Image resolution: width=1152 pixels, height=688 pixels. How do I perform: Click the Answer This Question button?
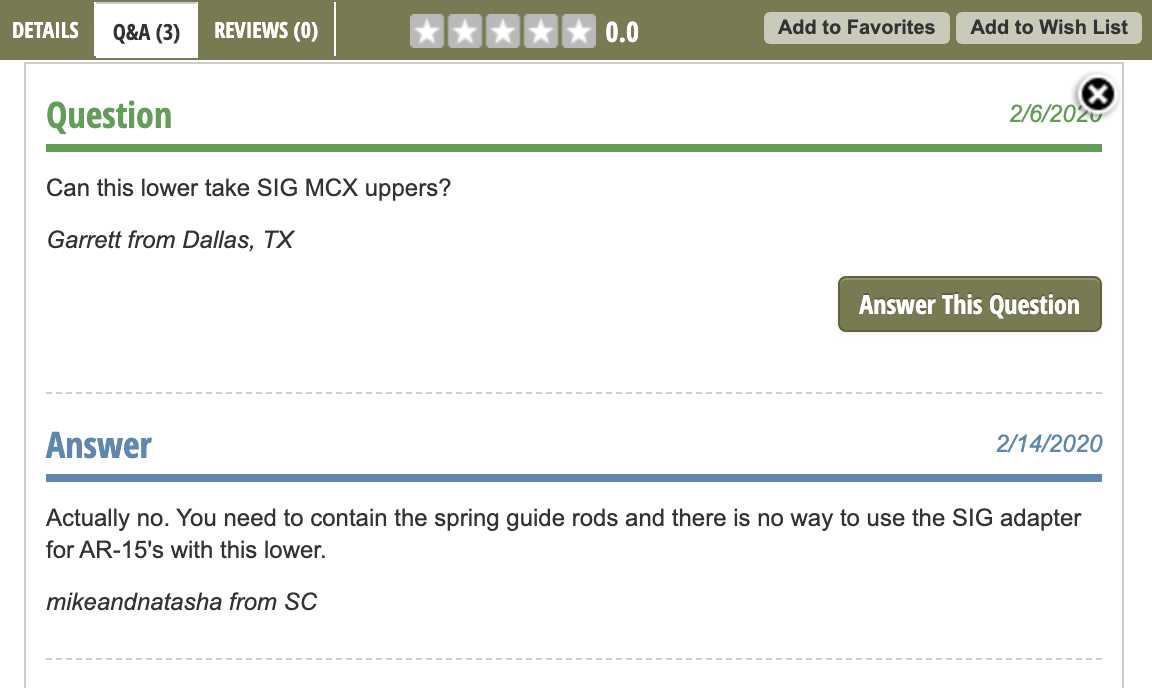970,304
